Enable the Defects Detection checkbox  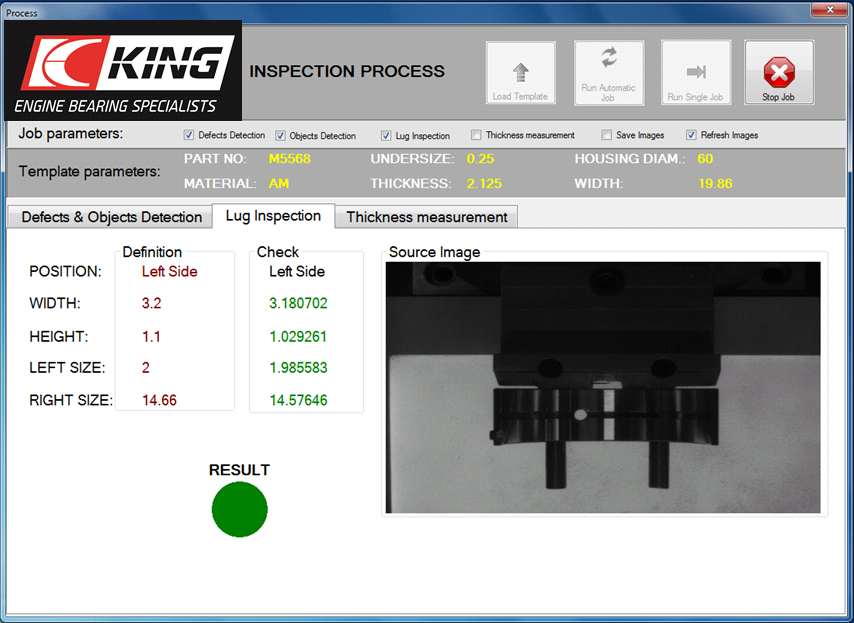click(189, 135)
